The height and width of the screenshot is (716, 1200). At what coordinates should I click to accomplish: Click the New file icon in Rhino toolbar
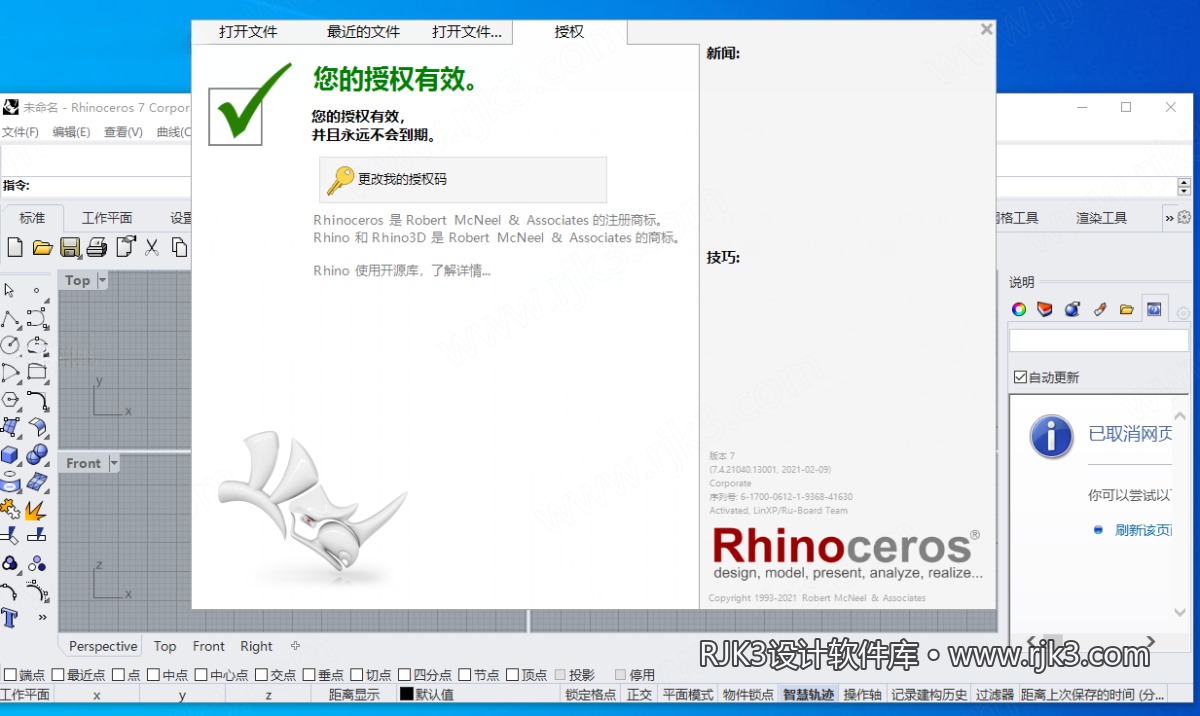15,246
